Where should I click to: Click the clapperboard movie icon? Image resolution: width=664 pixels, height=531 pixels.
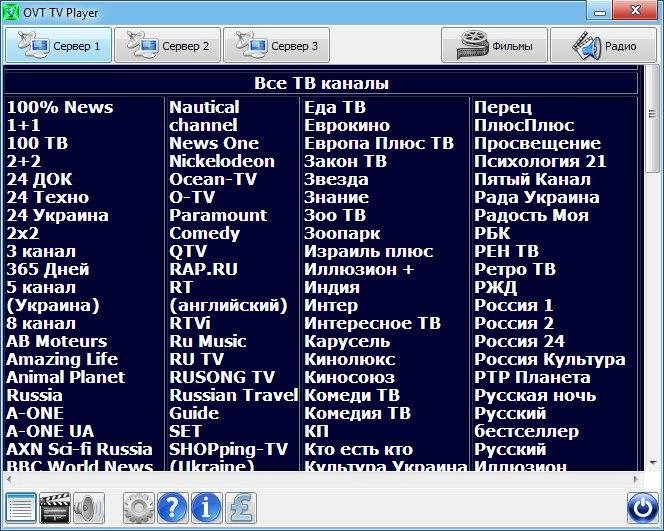55,507
